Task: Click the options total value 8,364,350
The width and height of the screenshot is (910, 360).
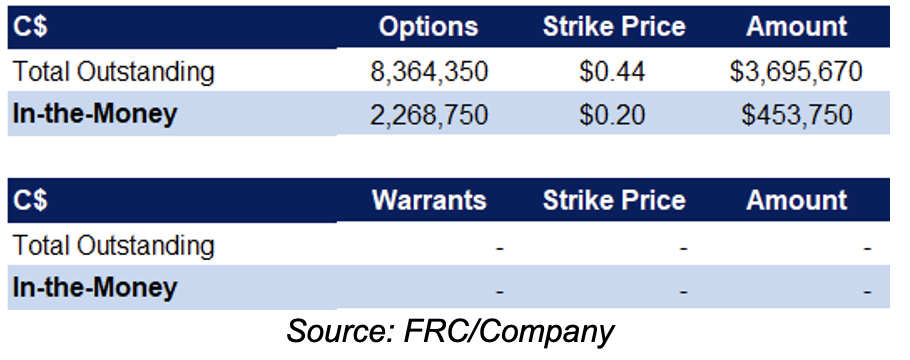Action: pos(429,72)
